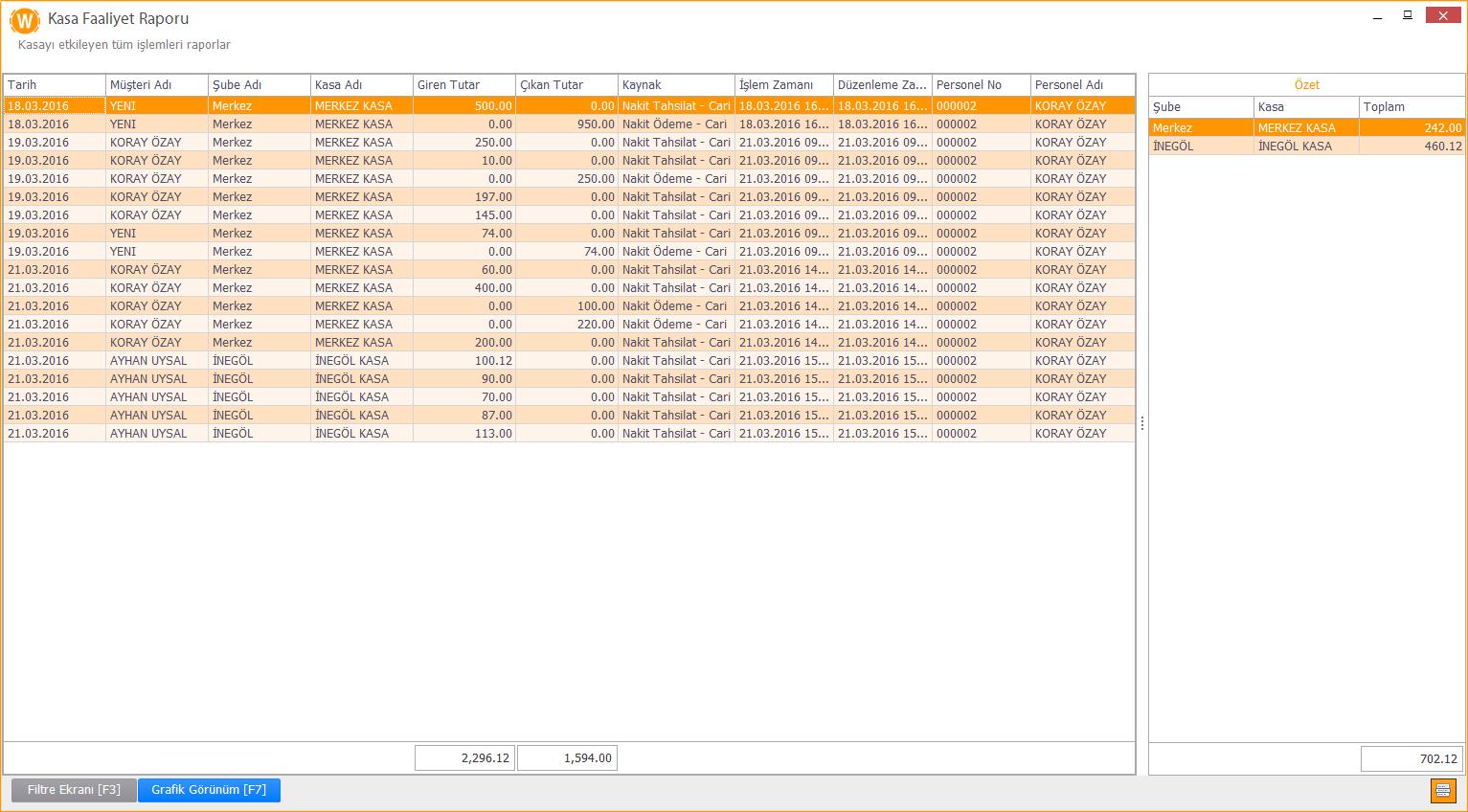Image resolution: width=1468 pixels, height=812 pixels.
Task: Select the row with 950.00 outgoing amount
Action: click(569, 124)
